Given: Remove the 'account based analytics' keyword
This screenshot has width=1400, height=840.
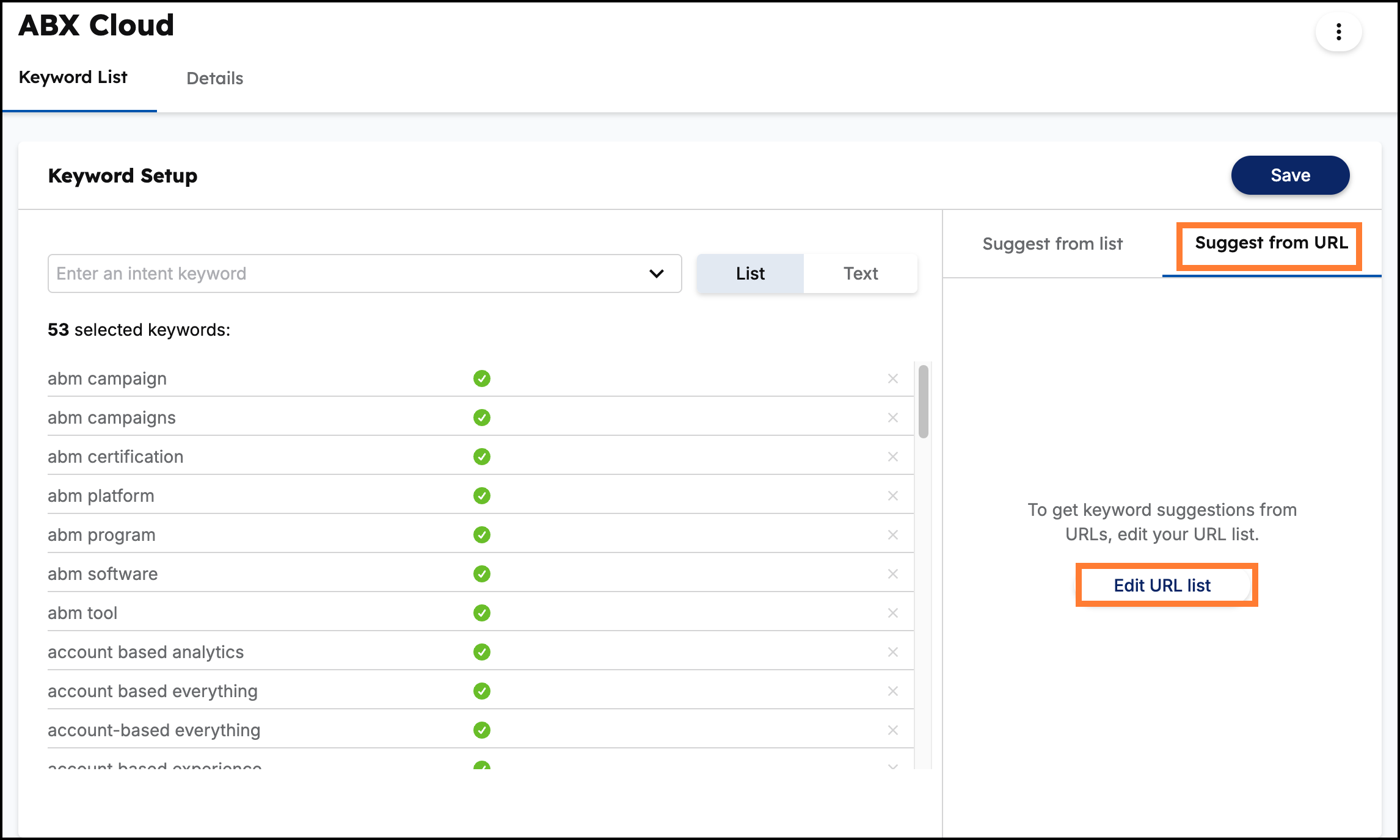Looking at the screenshot, I should (x=892, y=652).
